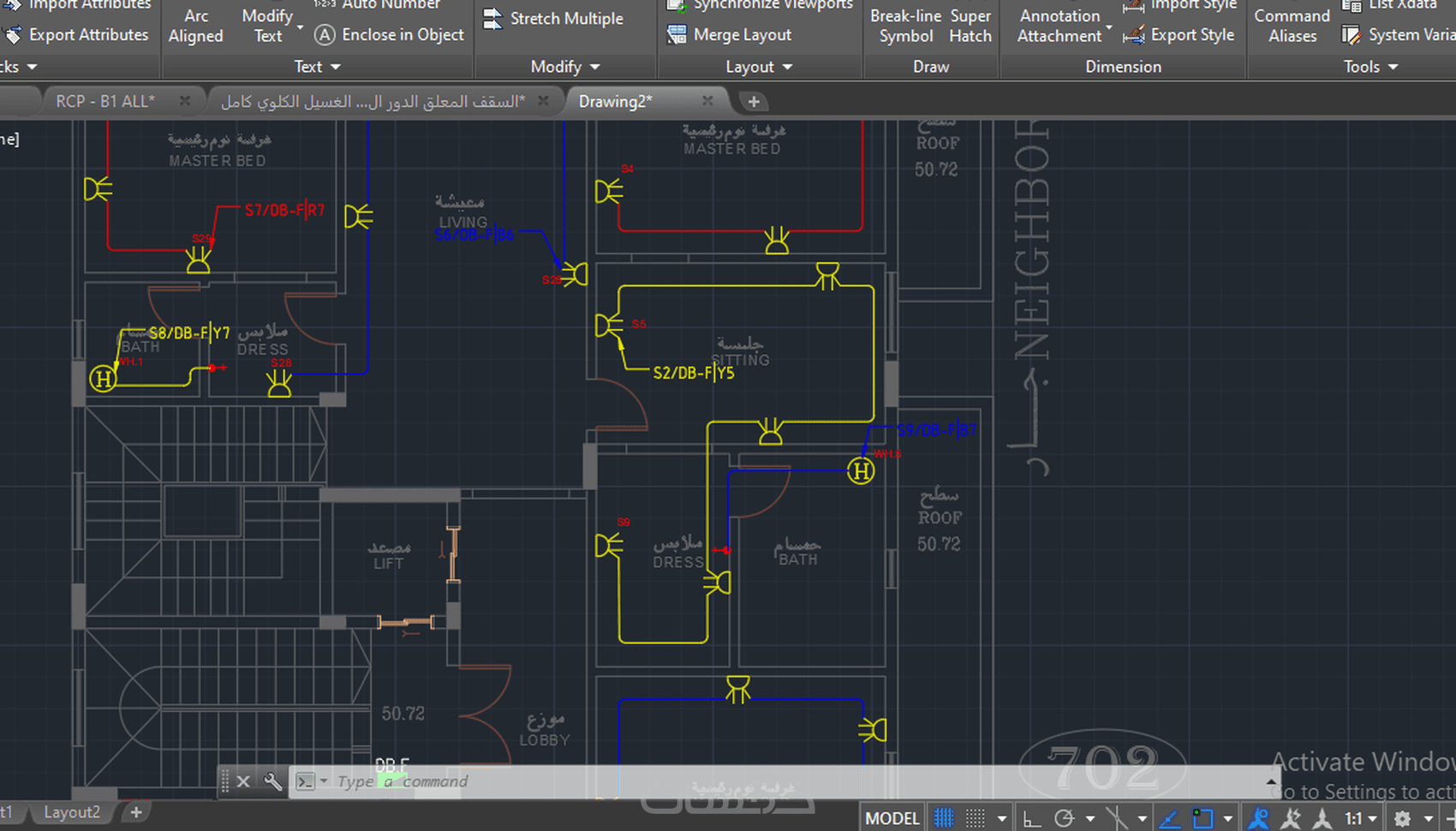Toggle ortho mode in status bar
Screen dimensions: 1456x831
coord(1032,819)
